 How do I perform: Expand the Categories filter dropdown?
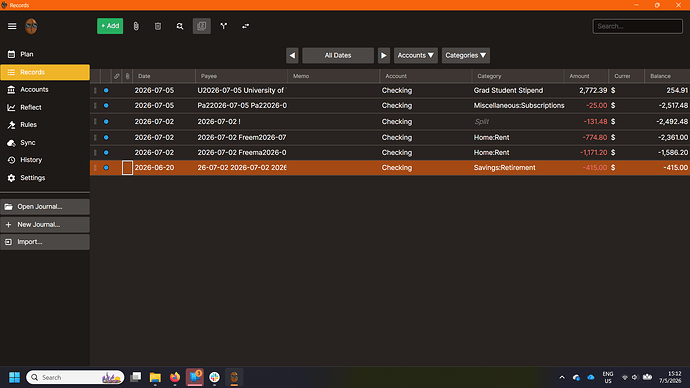(466, 55)
